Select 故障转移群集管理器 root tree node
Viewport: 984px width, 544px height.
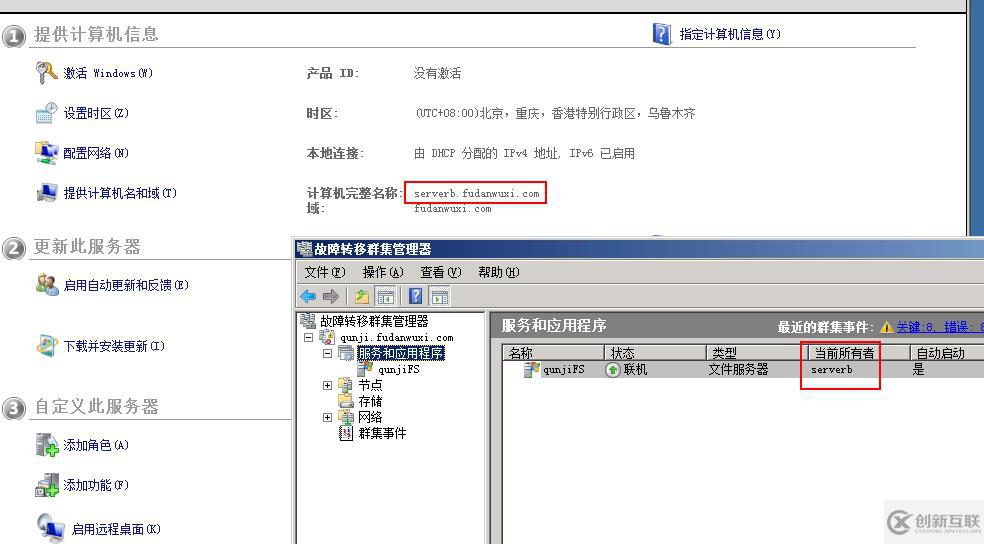(374, 321)
